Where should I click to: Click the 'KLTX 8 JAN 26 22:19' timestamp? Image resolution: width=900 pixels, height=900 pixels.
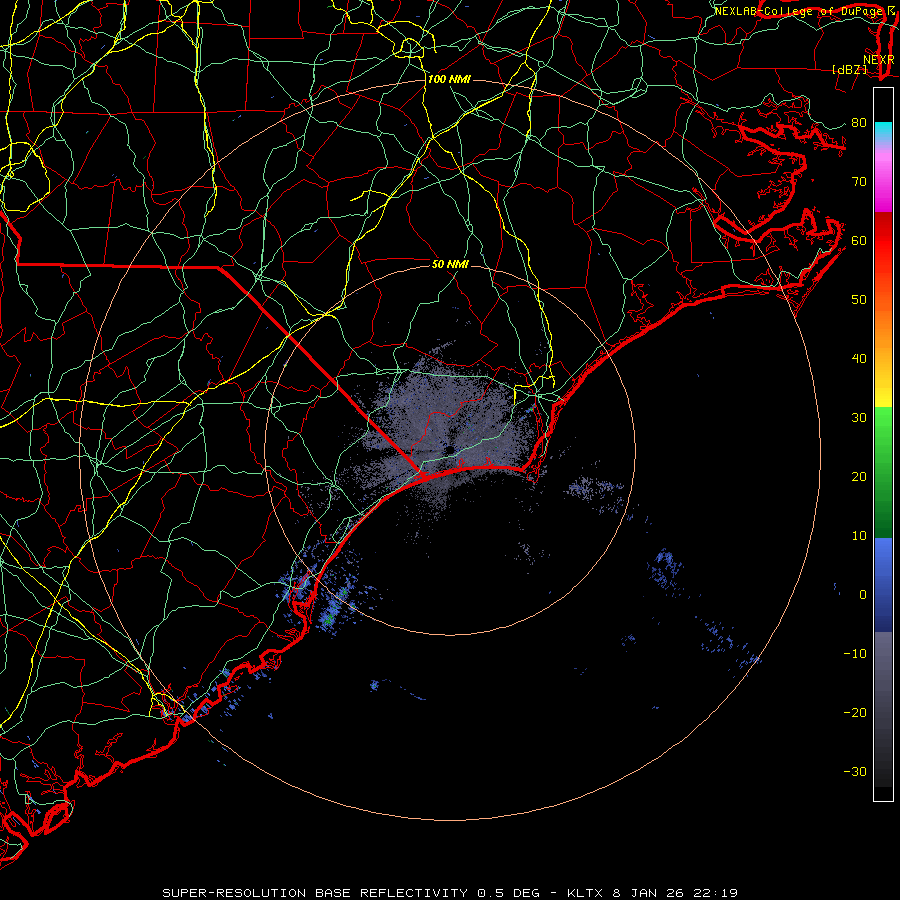coord(652,893)
